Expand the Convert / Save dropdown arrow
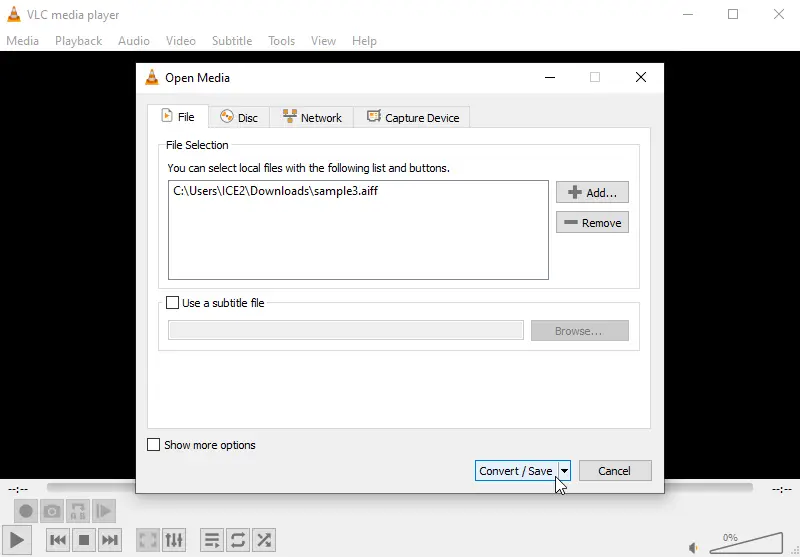Viewport: 800px width, 557px height. (564, 471)
